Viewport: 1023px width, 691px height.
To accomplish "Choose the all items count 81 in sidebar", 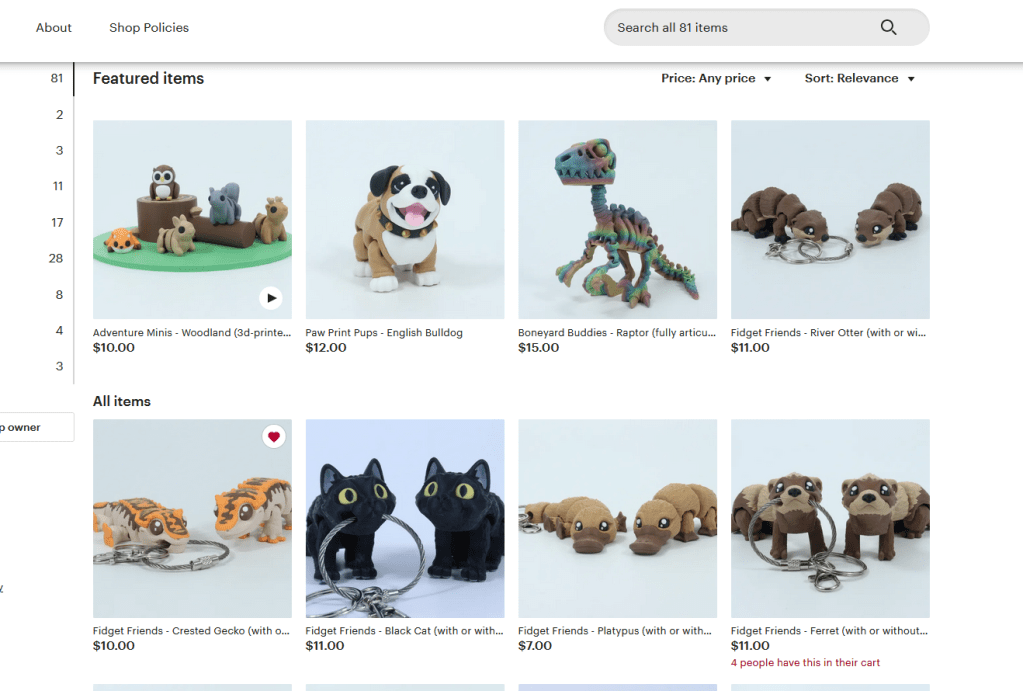I will 57,78.
